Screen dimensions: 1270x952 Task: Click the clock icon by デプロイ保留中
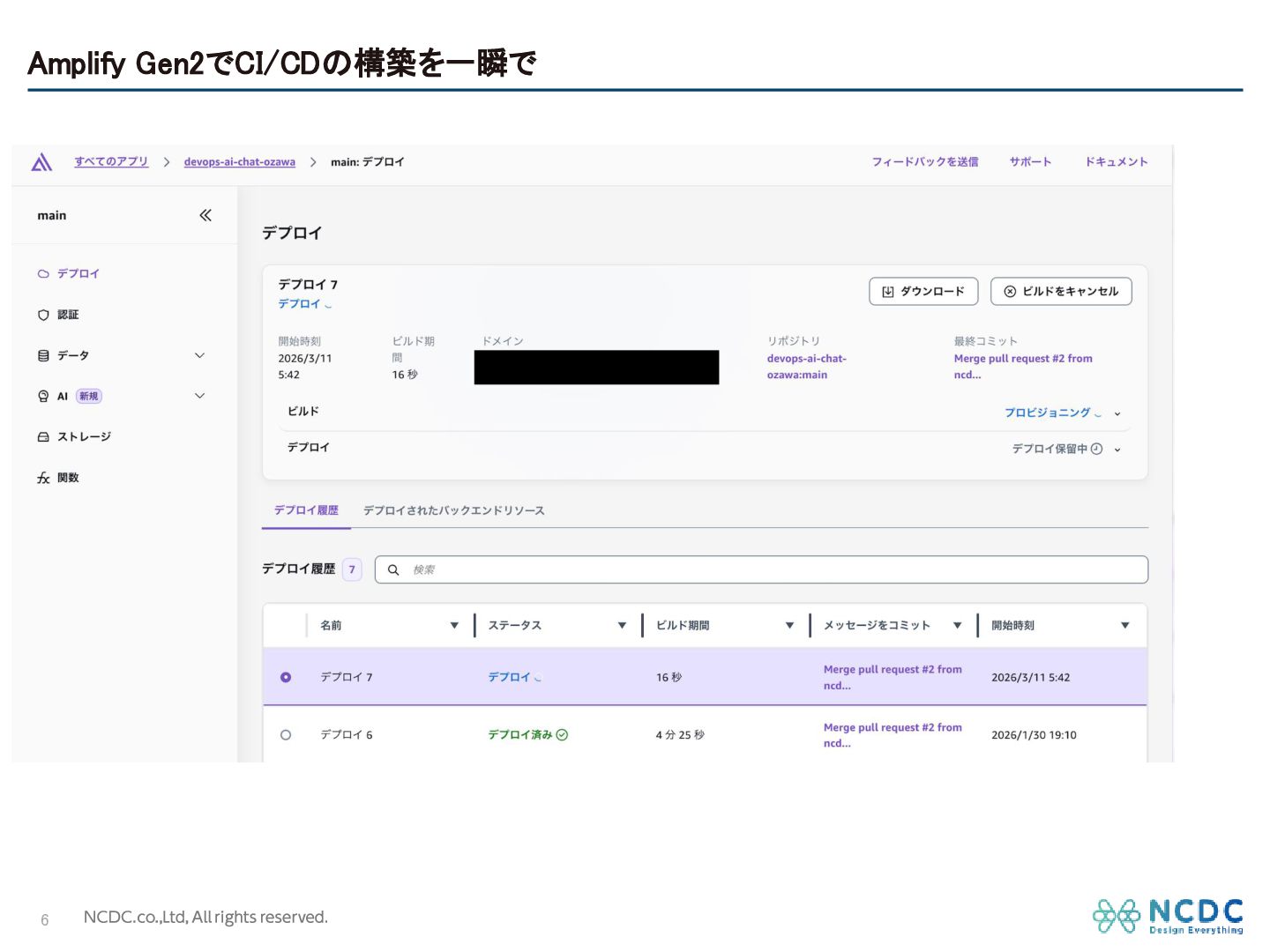coord(1097,449)
